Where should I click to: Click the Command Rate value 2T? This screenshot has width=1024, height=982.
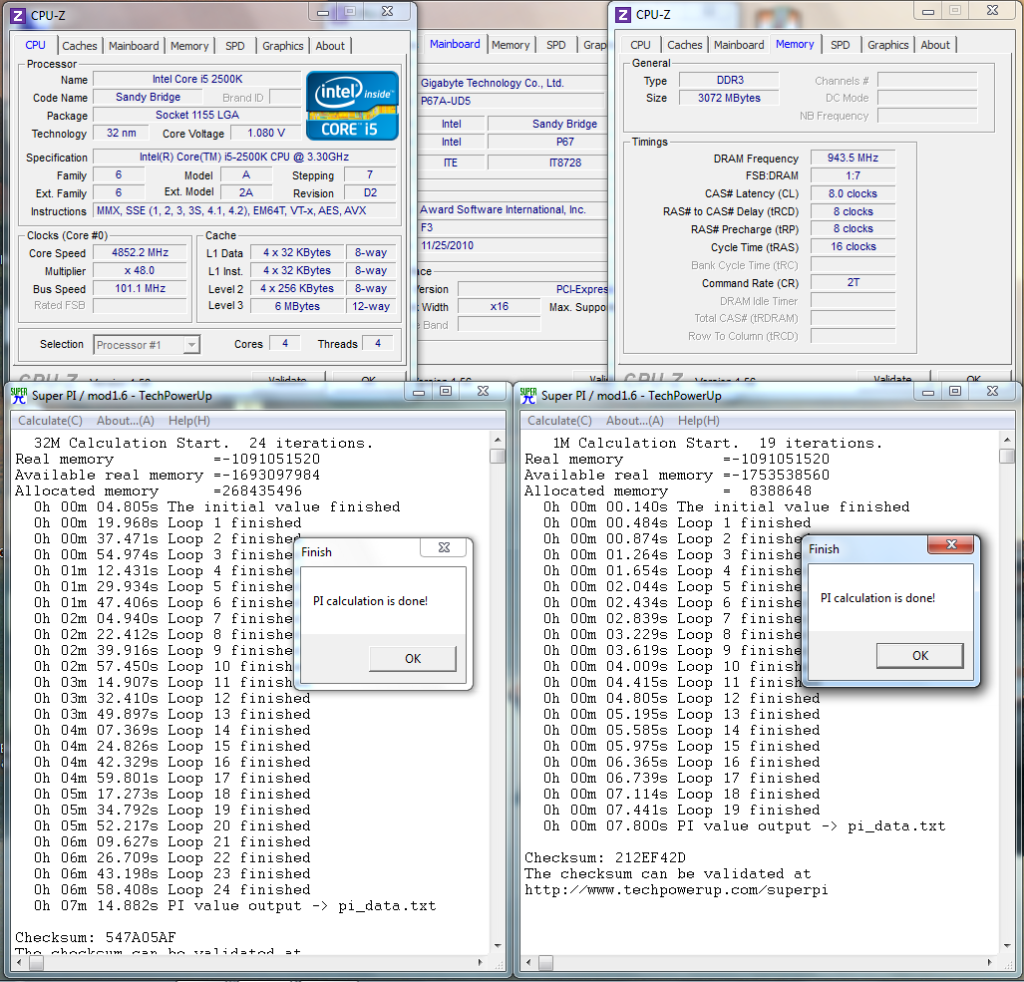(852, 283)
